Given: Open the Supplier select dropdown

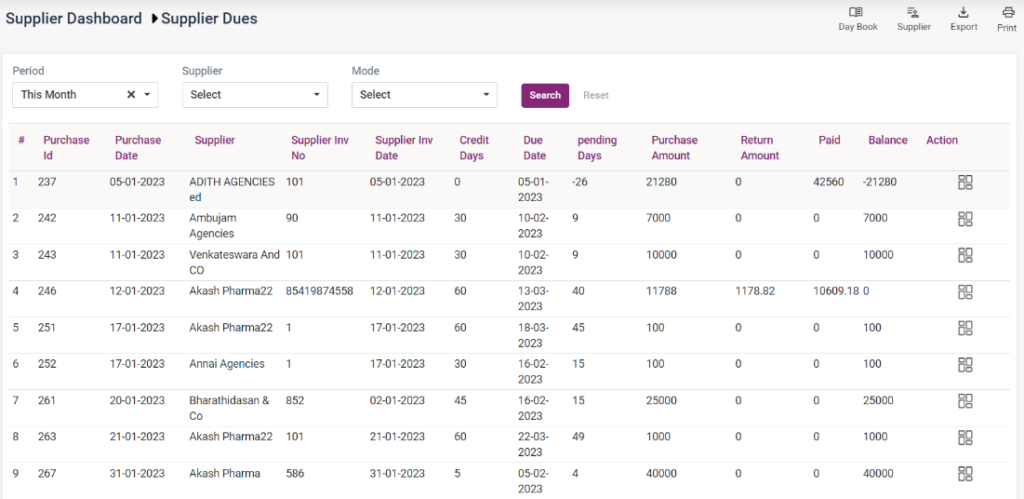Looking at the screenshot, I should point(254,95).
